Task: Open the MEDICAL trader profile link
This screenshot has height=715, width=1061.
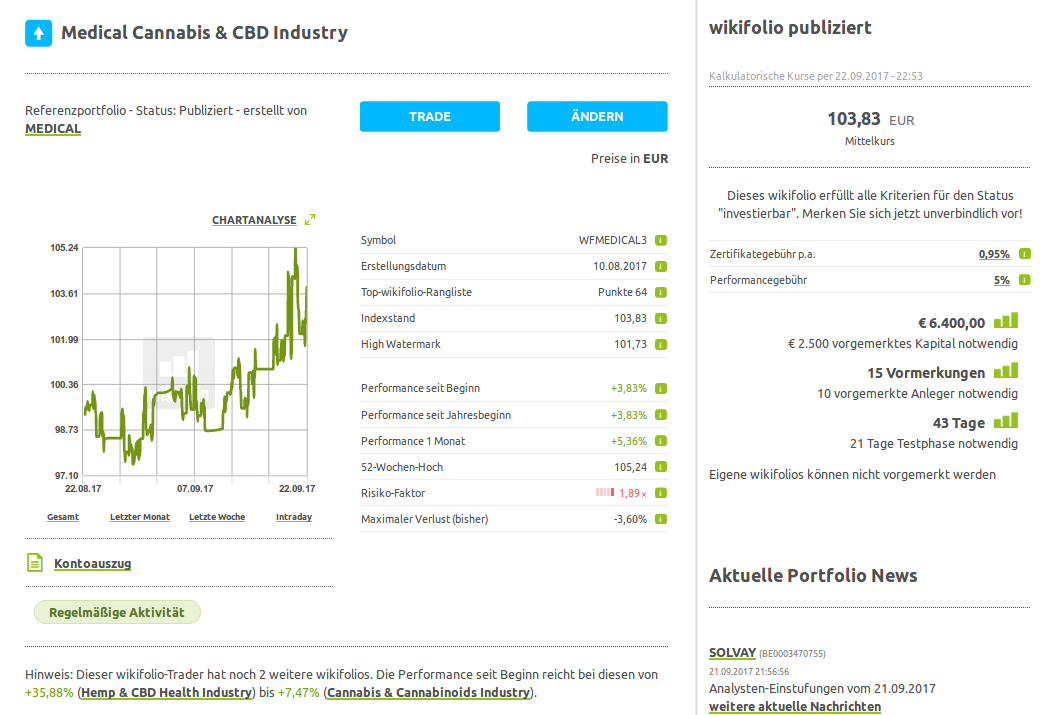Action: tap(53, 129)
